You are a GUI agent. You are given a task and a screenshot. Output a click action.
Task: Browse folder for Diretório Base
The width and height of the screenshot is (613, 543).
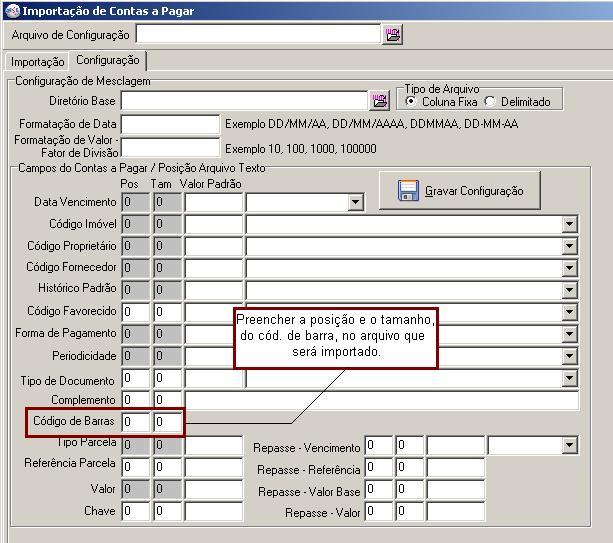tap(379, 101)
